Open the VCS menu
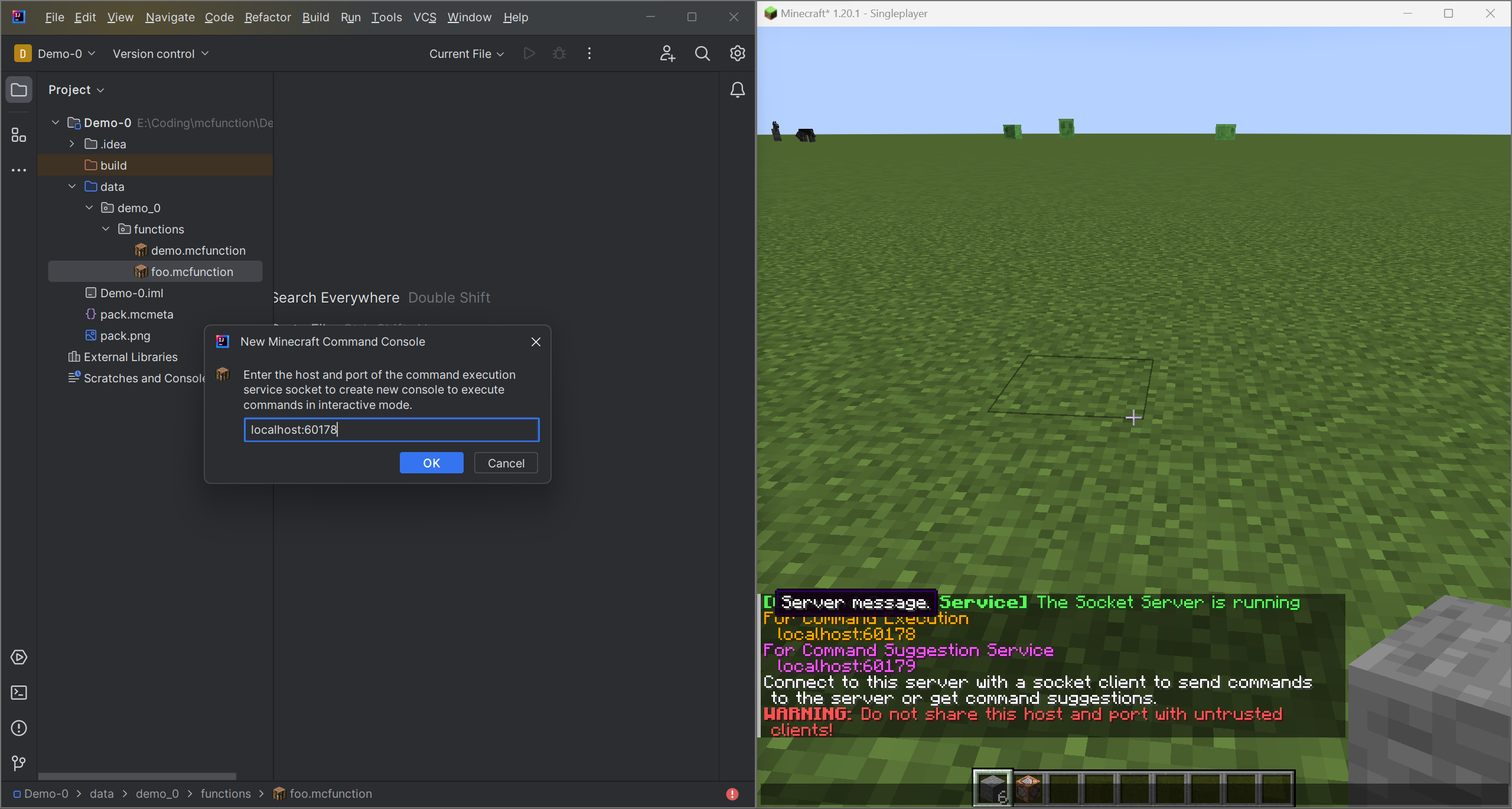 [425, 17]
